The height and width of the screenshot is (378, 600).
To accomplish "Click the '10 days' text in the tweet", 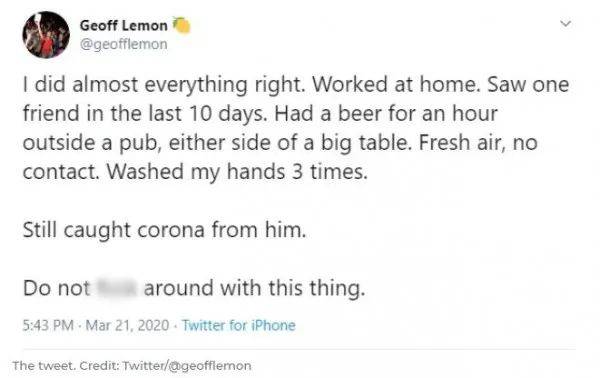I will tap(226, 113).
